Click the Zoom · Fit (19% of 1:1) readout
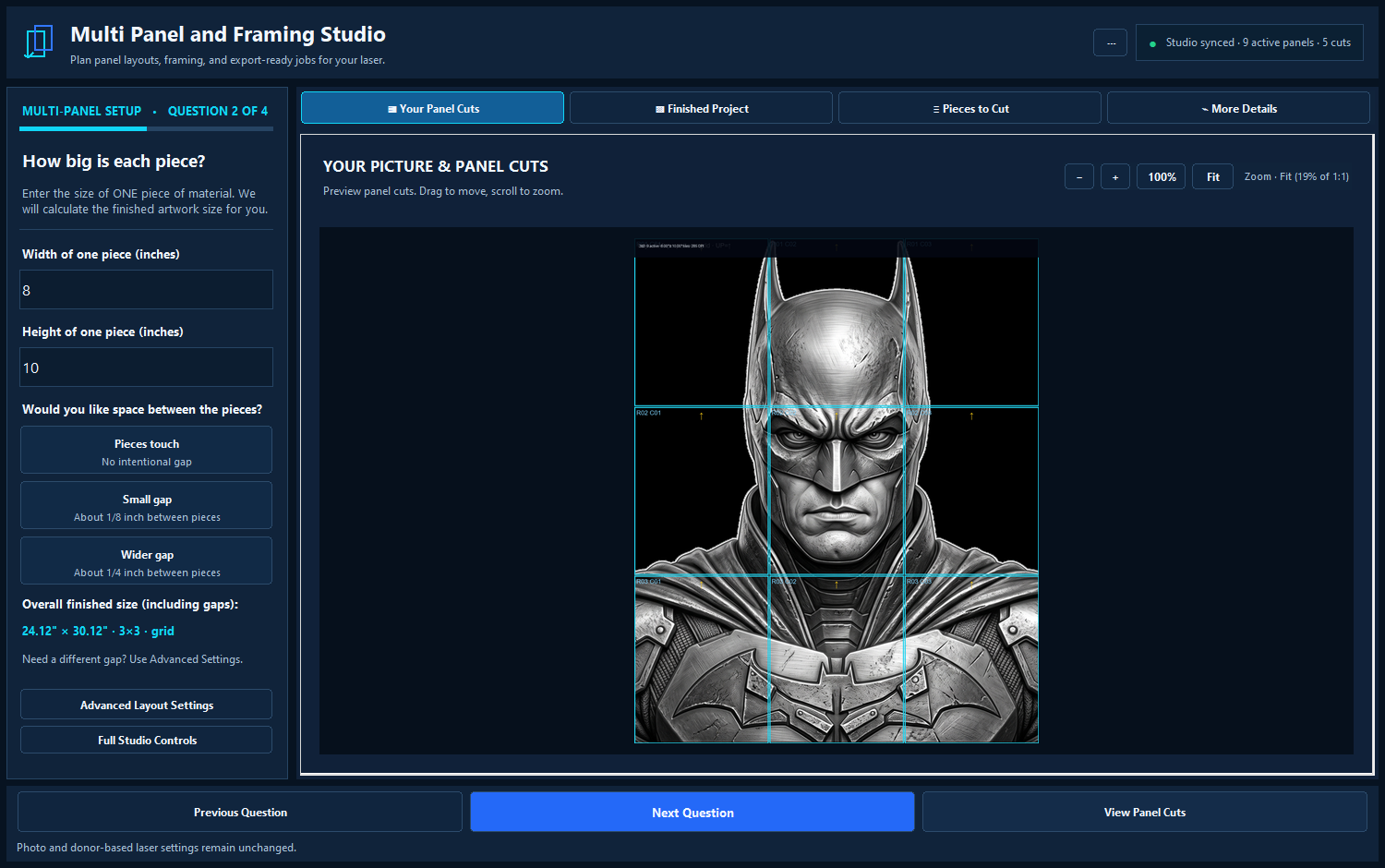Screen dimensions: 1385x868 (1296, 176)
